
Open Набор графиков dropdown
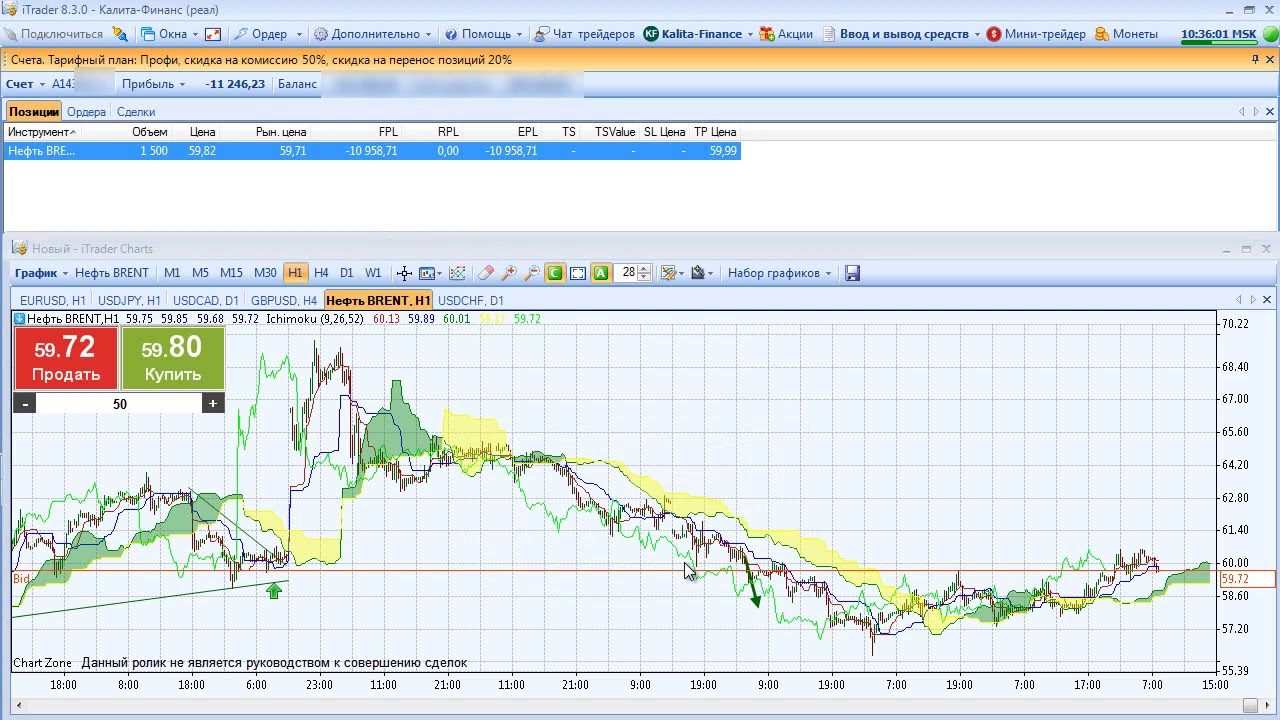(780, 273)
